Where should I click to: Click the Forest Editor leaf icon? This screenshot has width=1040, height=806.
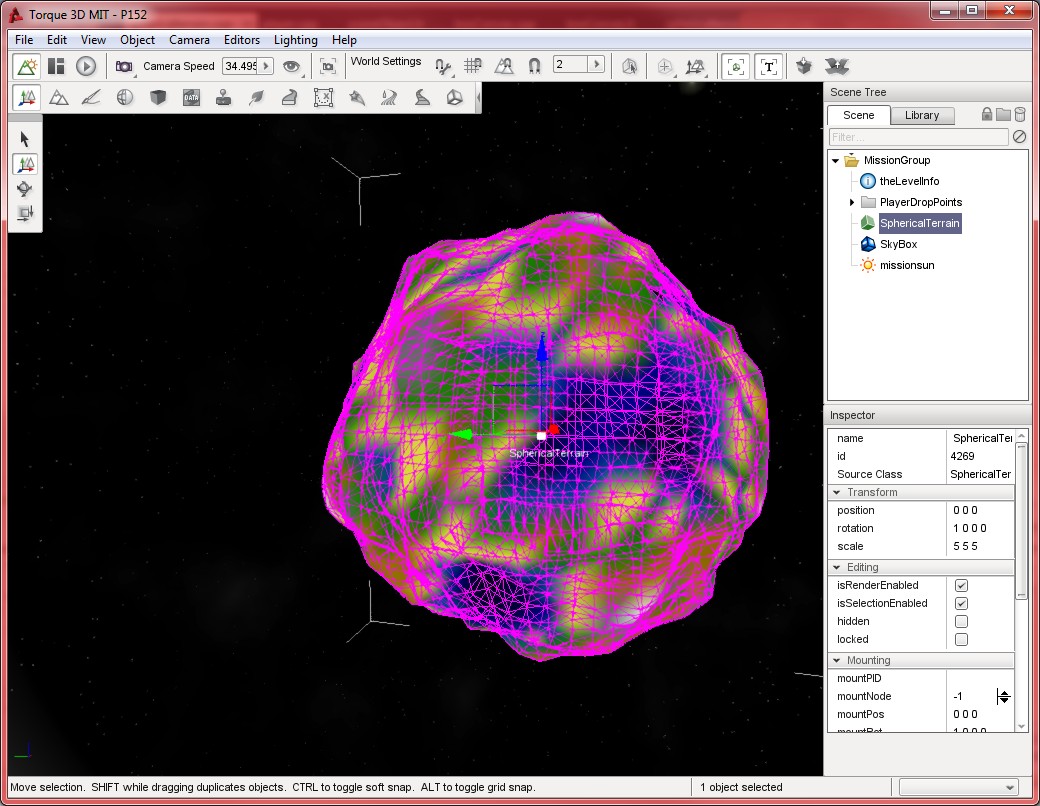click(x=257, y=97)
